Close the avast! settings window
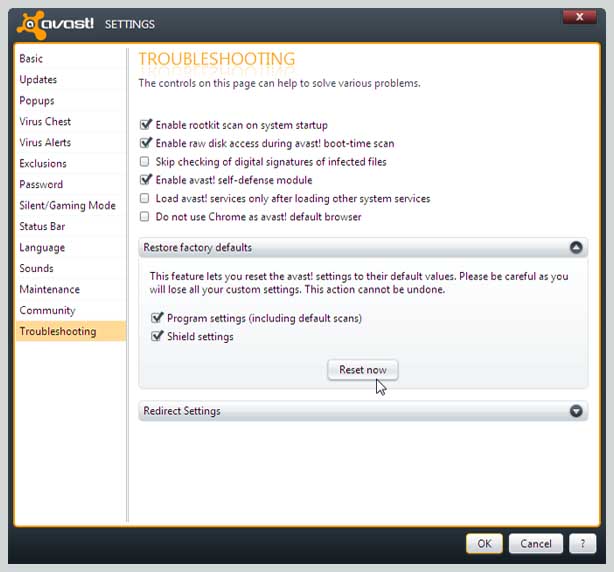The height and width of the screenshot is (572, 614). (580, 17)
